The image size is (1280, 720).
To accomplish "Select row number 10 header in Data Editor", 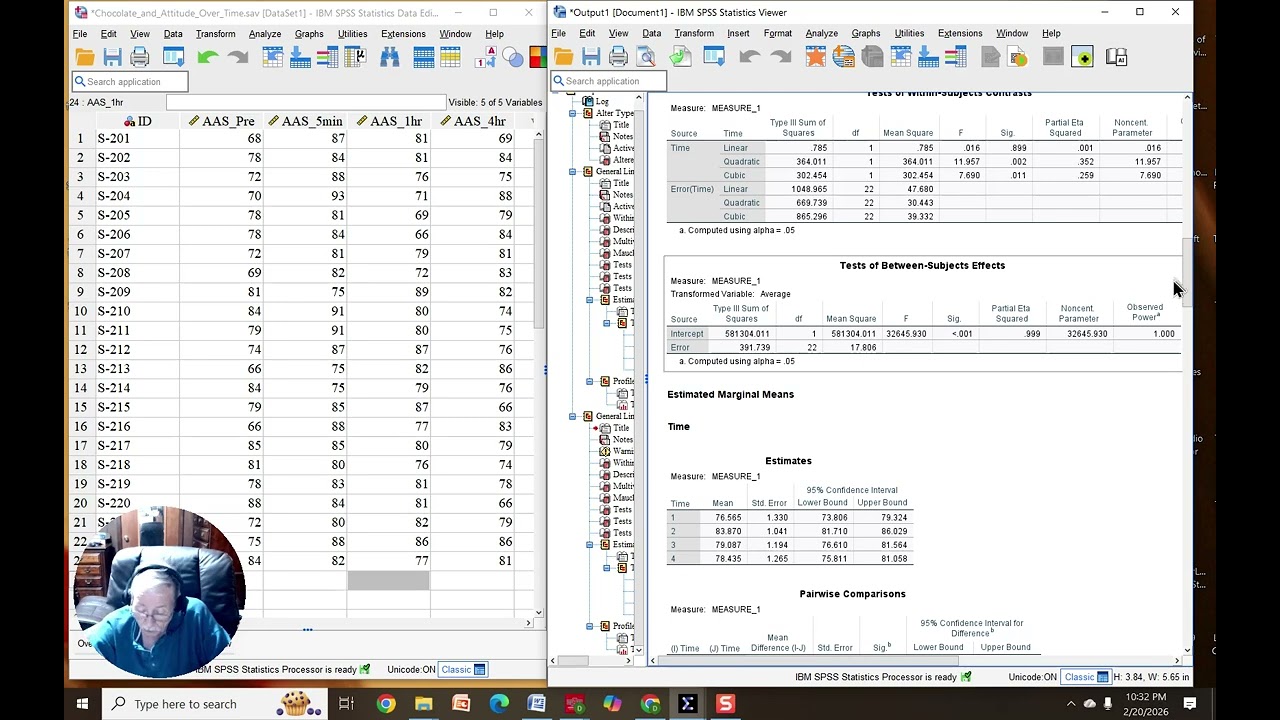I will (x=81, y=311).
